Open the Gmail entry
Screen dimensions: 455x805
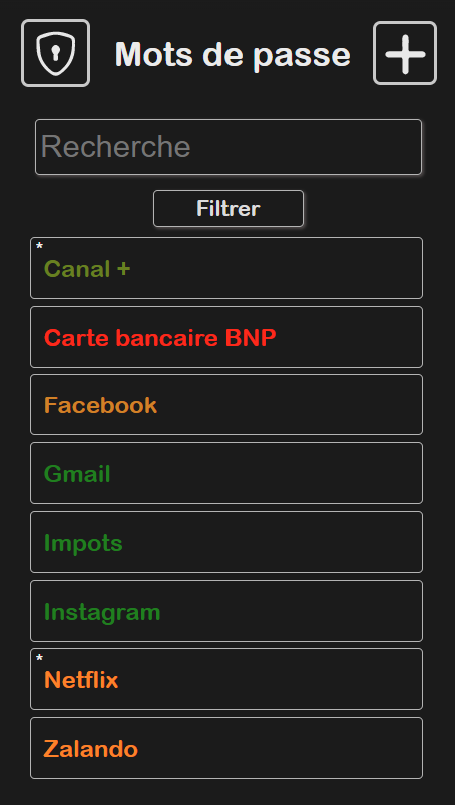(226, 473)
